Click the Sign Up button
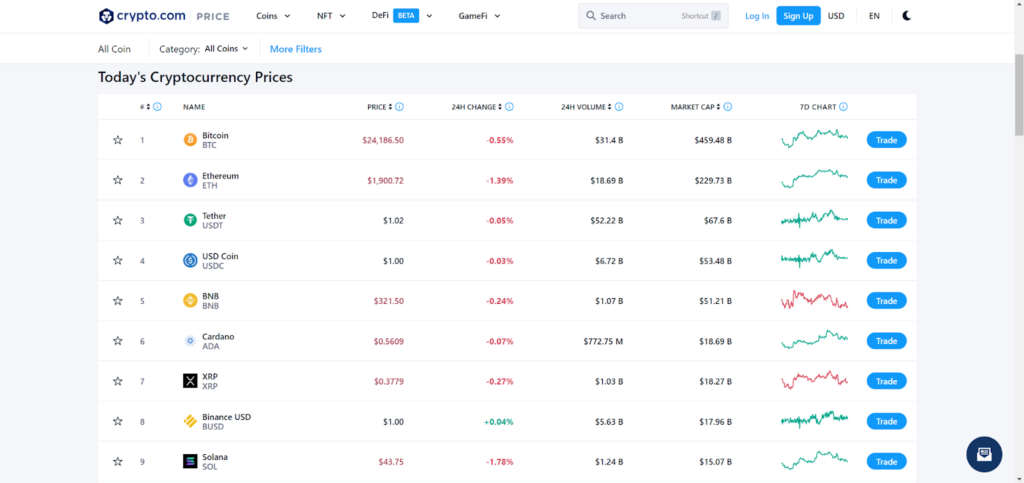1024x483 pixels. [798, 16]
